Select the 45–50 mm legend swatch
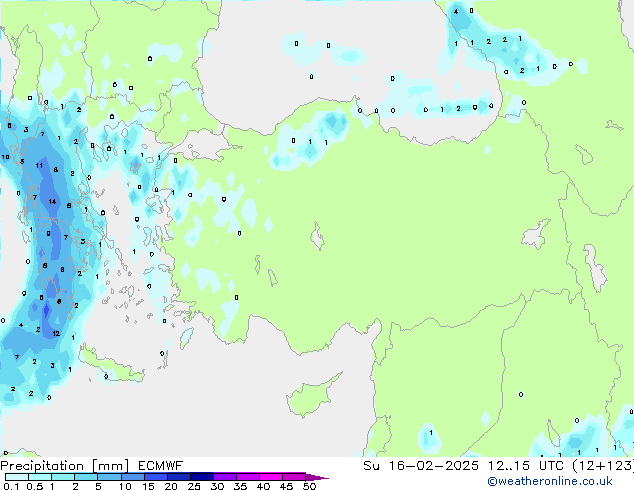This screenshot has width=634, height=490. pyautogui.click(x=294, y=477)
